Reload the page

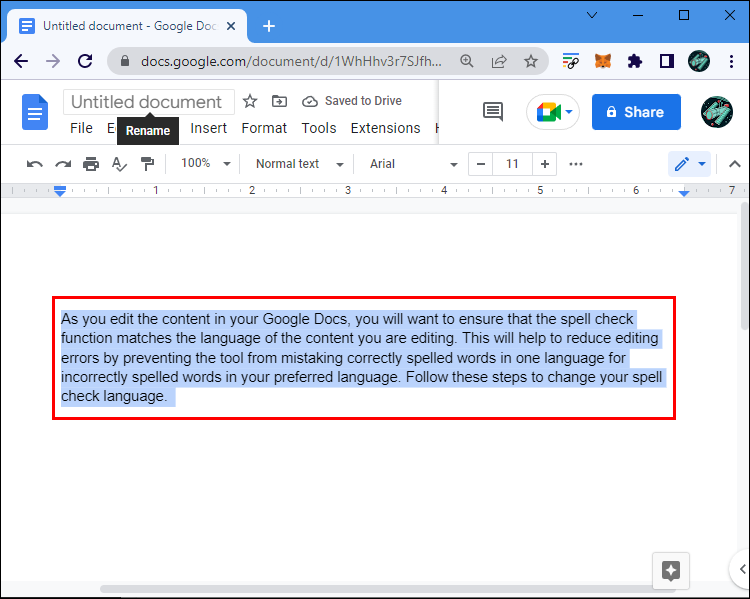point(85,61)
